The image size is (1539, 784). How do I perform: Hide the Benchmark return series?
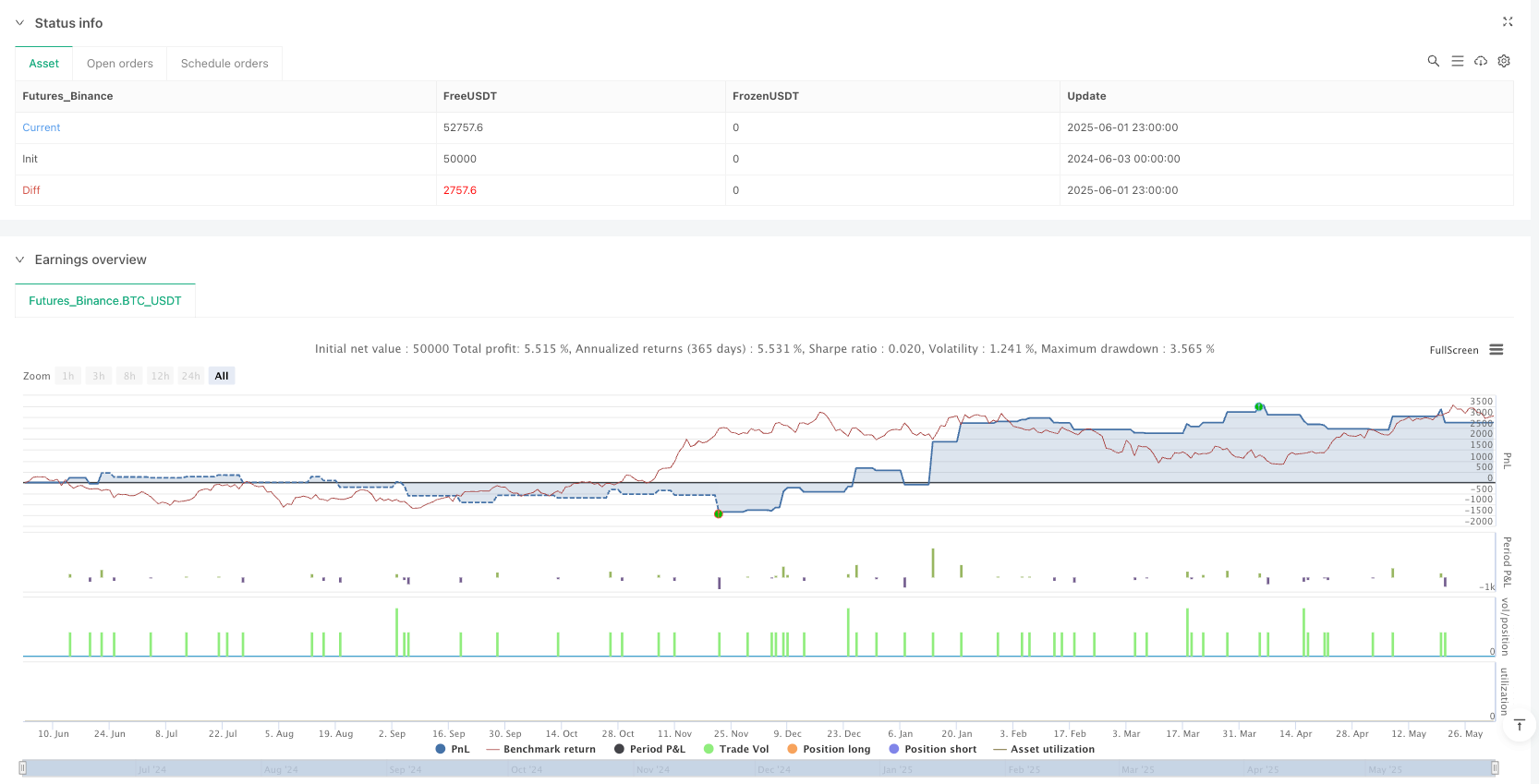[540, 749]
